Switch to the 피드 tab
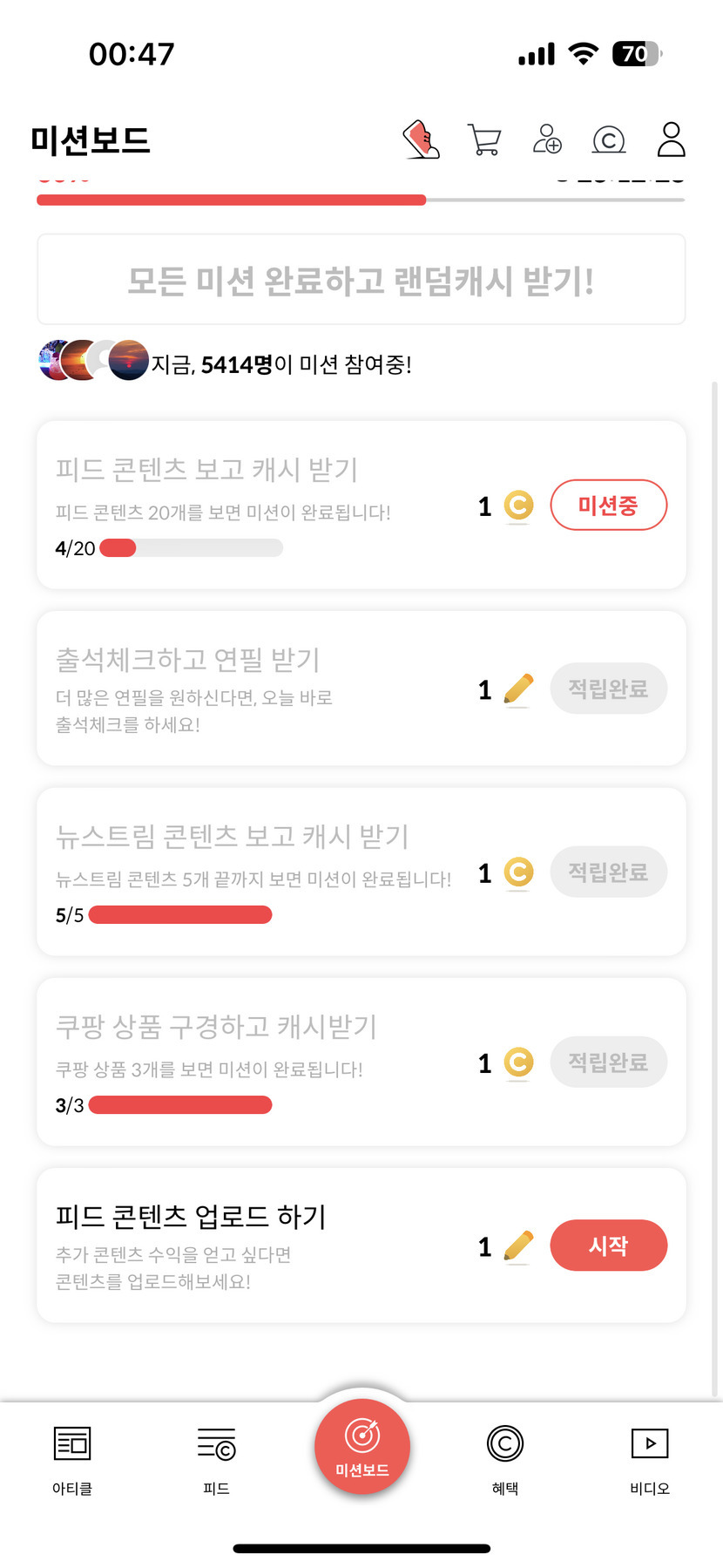The image size is (723, 1568). point(216,1457)
